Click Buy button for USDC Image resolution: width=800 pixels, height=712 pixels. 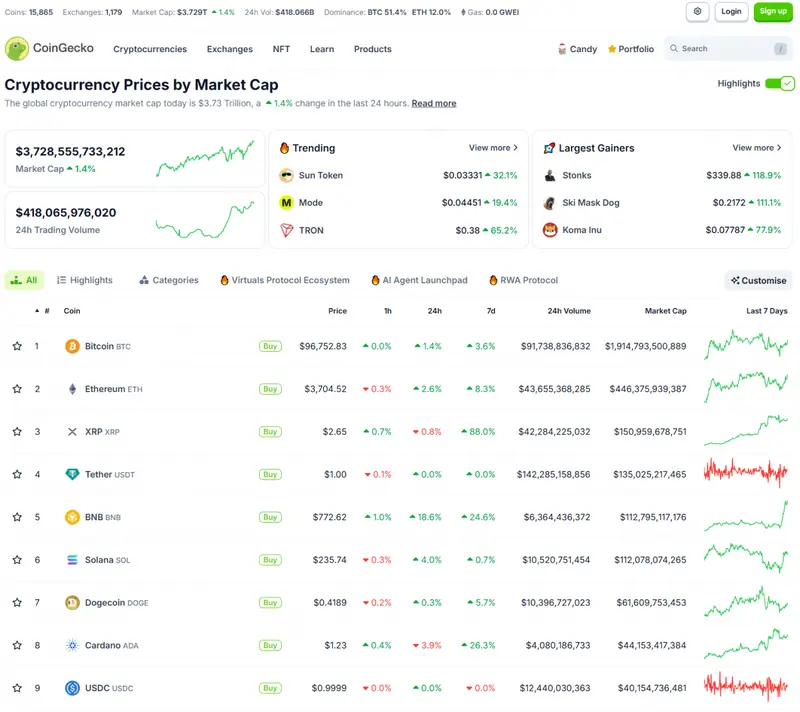tap(270, 688)
